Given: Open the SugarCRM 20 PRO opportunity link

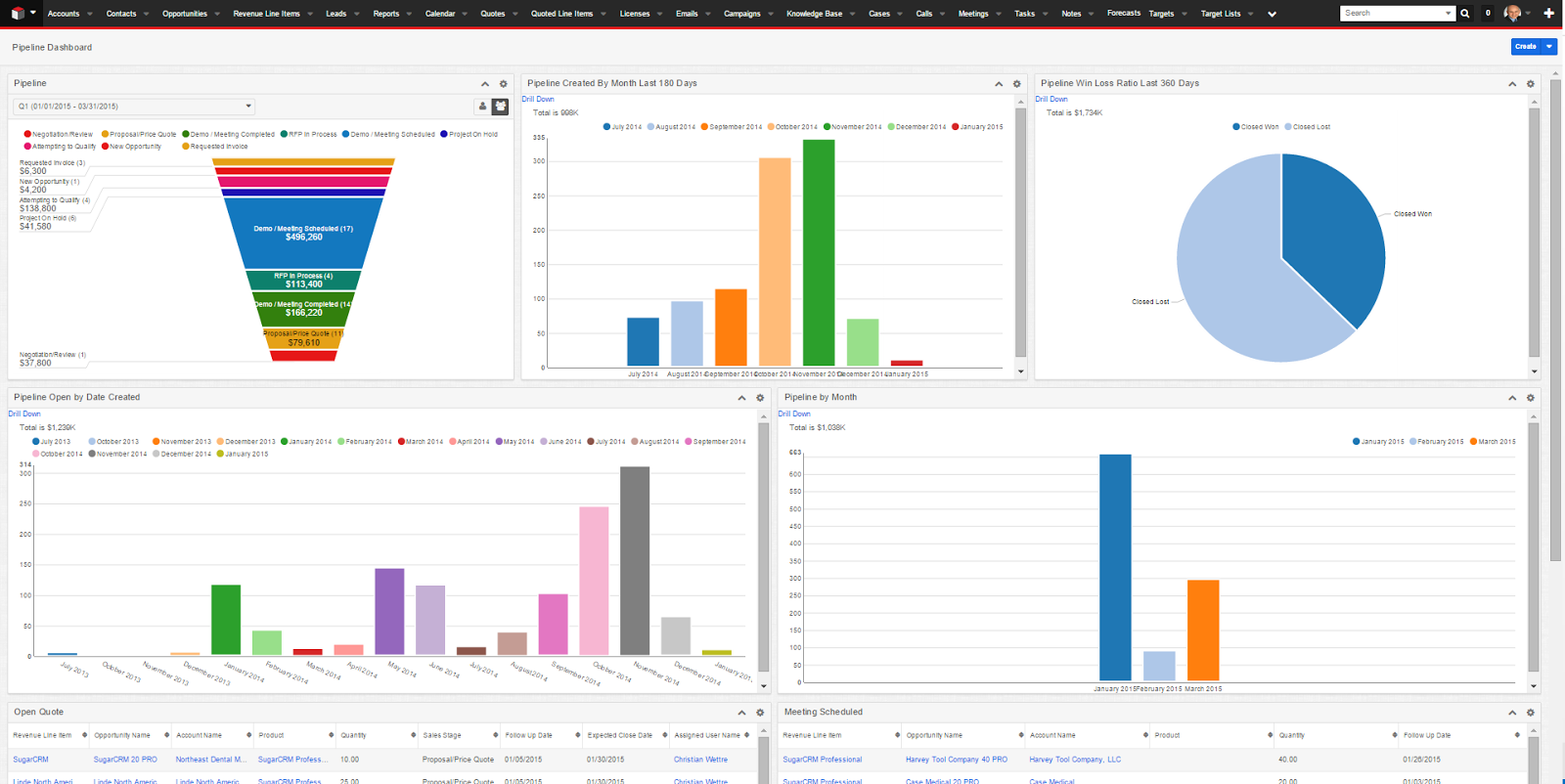Looking at the screenshot, I should [125, 760].
